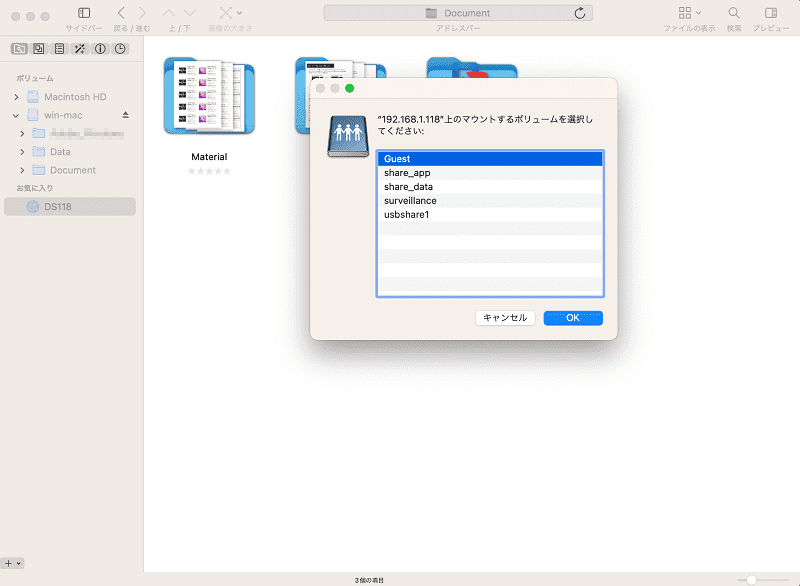The width and height of the screenshot is (800, 586).
Task: Select the DS118 favorite
Action: click(70, 207)
